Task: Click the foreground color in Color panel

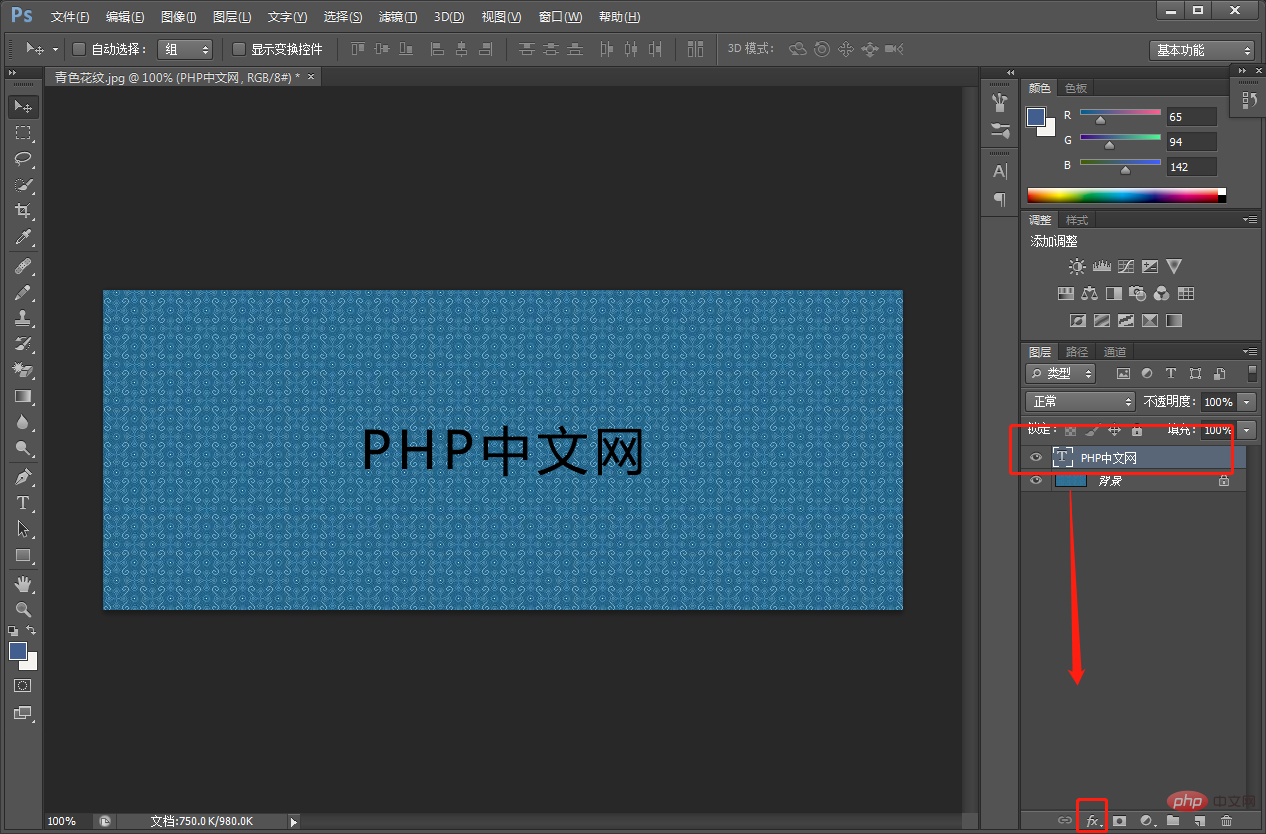Action: click(1037, 117)
